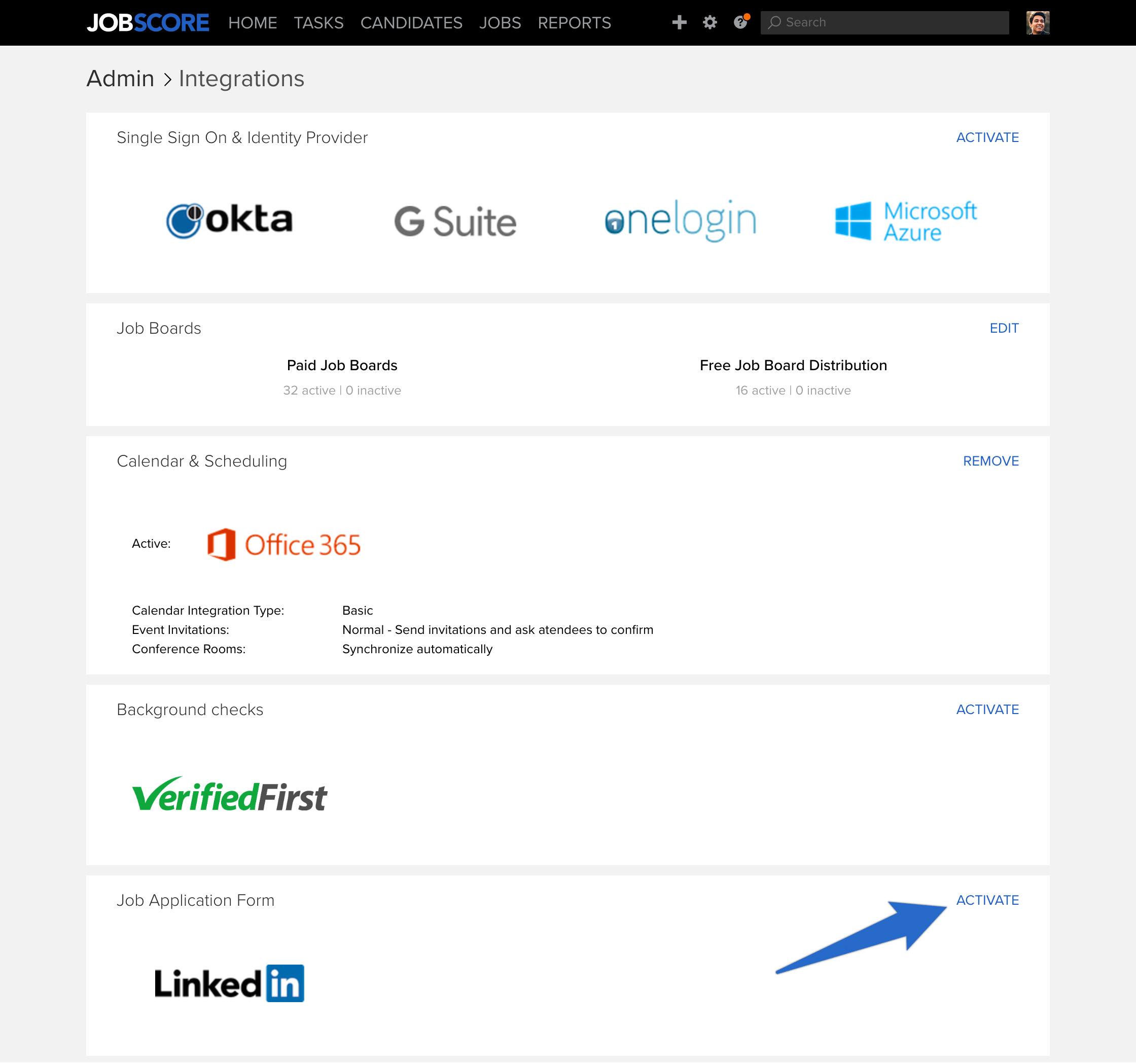The height and width of the screenshot is (1064, 1136).
Task: Click Free Job Board Distribution heading
Action: click(793, 365)
